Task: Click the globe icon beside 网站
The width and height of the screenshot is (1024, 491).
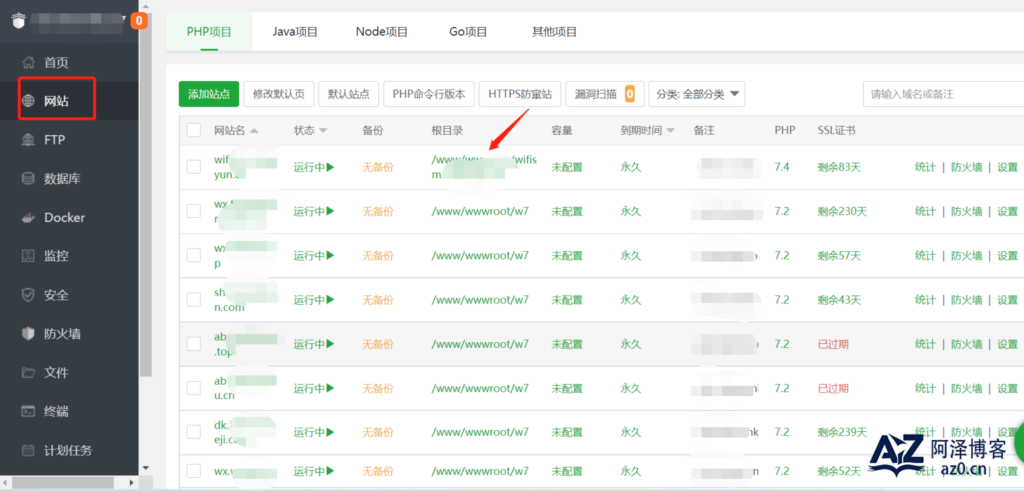Action: pyautogui.click(x=28, y=101)
